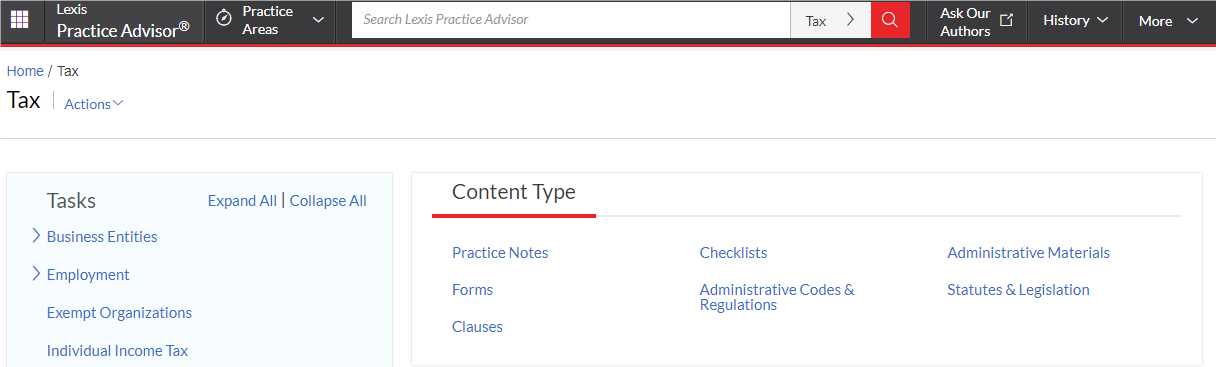The height and width of the screenshot is (367, 1216).
Task: Open Statutes & Legislation link
Action: (1018, 290)
